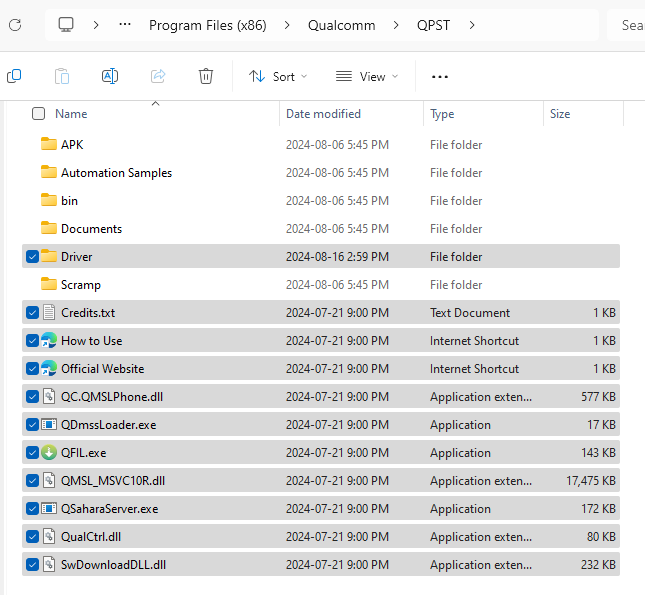The width and height of the screenshot is (645, 595).
Task: Click the Driver date 2024-08-16 2:59 PM
Action: point(337,257)
